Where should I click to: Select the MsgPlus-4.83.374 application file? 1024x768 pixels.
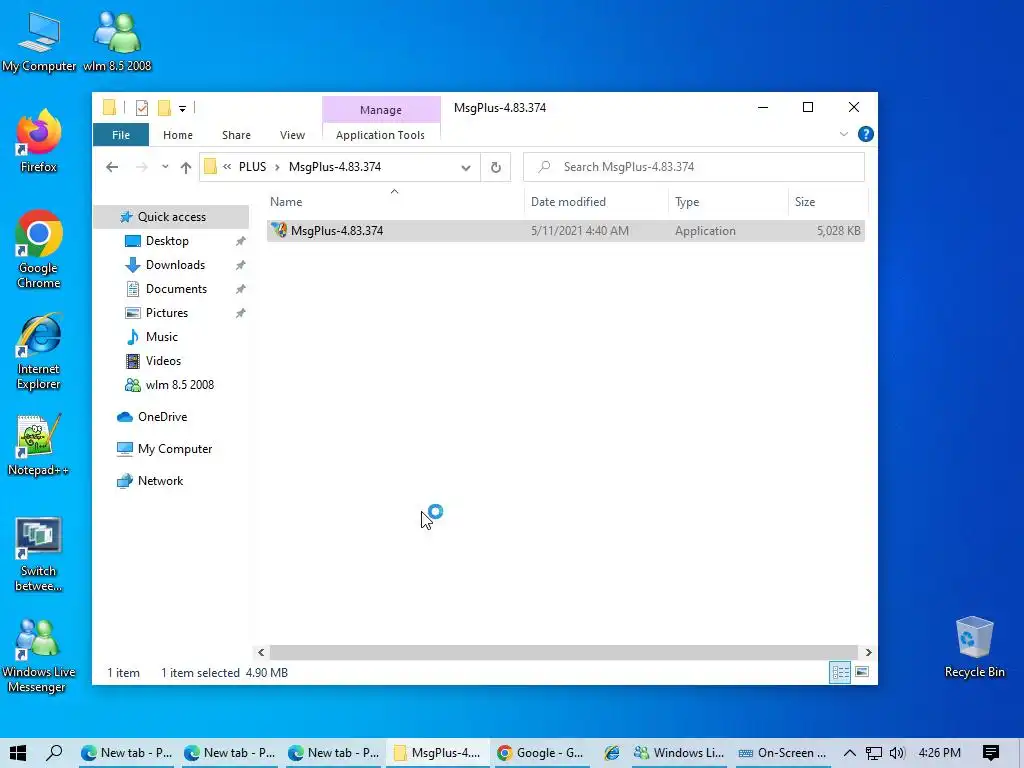[x=566, y=231]
